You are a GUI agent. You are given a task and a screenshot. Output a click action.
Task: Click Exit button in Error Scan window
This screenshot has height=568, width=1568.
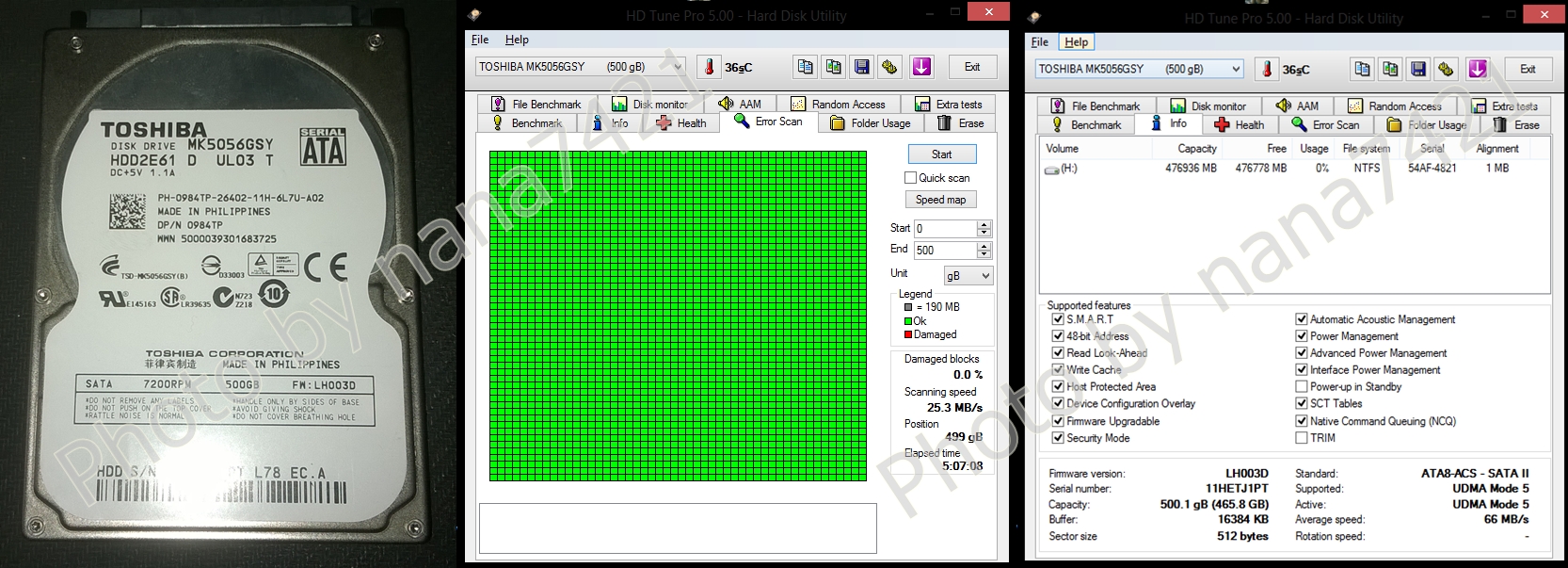972,67
